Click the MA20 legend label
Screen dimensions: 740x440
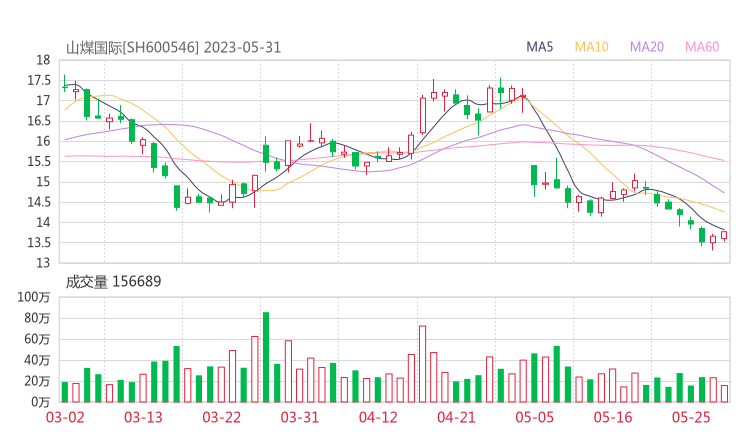click(647, 47)
